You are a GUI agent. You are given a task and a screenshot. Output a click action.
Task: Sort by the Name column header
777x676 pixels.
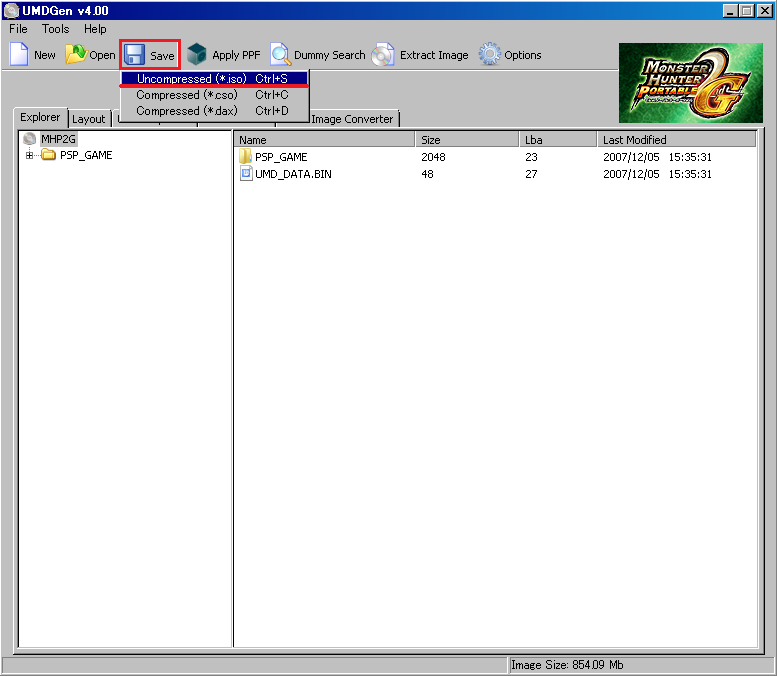pos(325,140)
